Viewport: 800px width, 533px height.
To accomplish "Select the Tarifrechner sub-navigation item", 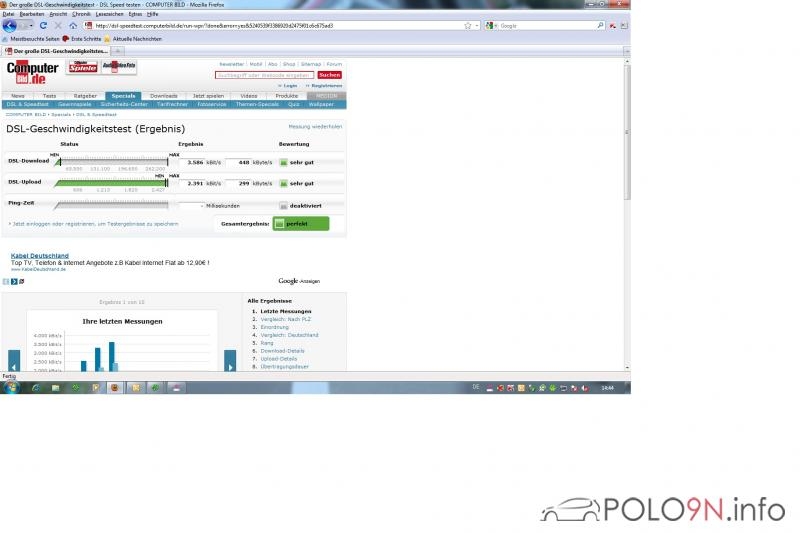I will click(173, 104).
